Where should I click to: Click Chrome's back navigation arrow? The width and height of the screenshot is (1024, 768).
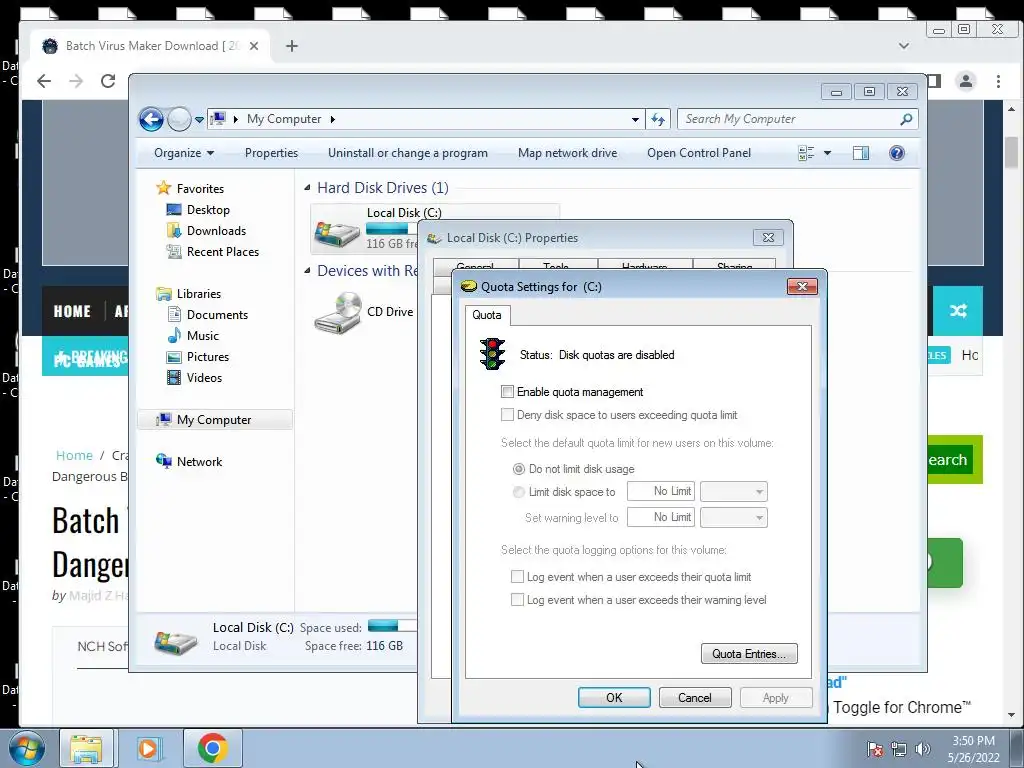(44, 81)
